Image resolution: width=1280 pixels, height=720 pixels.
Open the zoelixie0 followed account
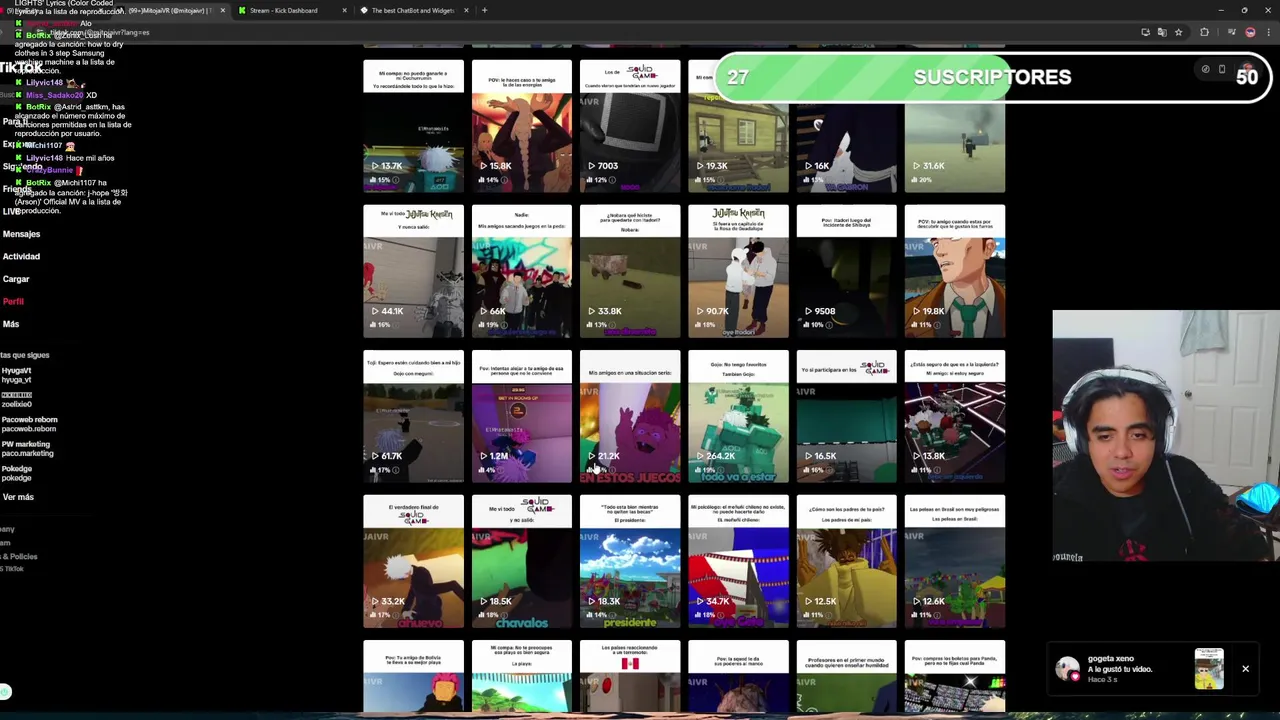tap(17, 400)
